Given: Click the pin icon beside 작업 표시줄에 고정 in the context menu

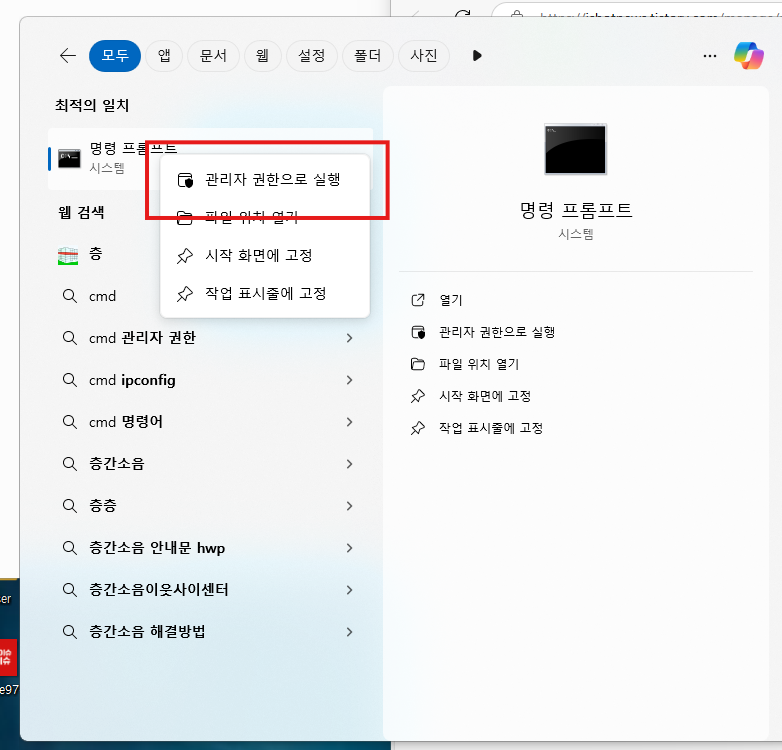Looking at the screenshot, I should [185, 294].
